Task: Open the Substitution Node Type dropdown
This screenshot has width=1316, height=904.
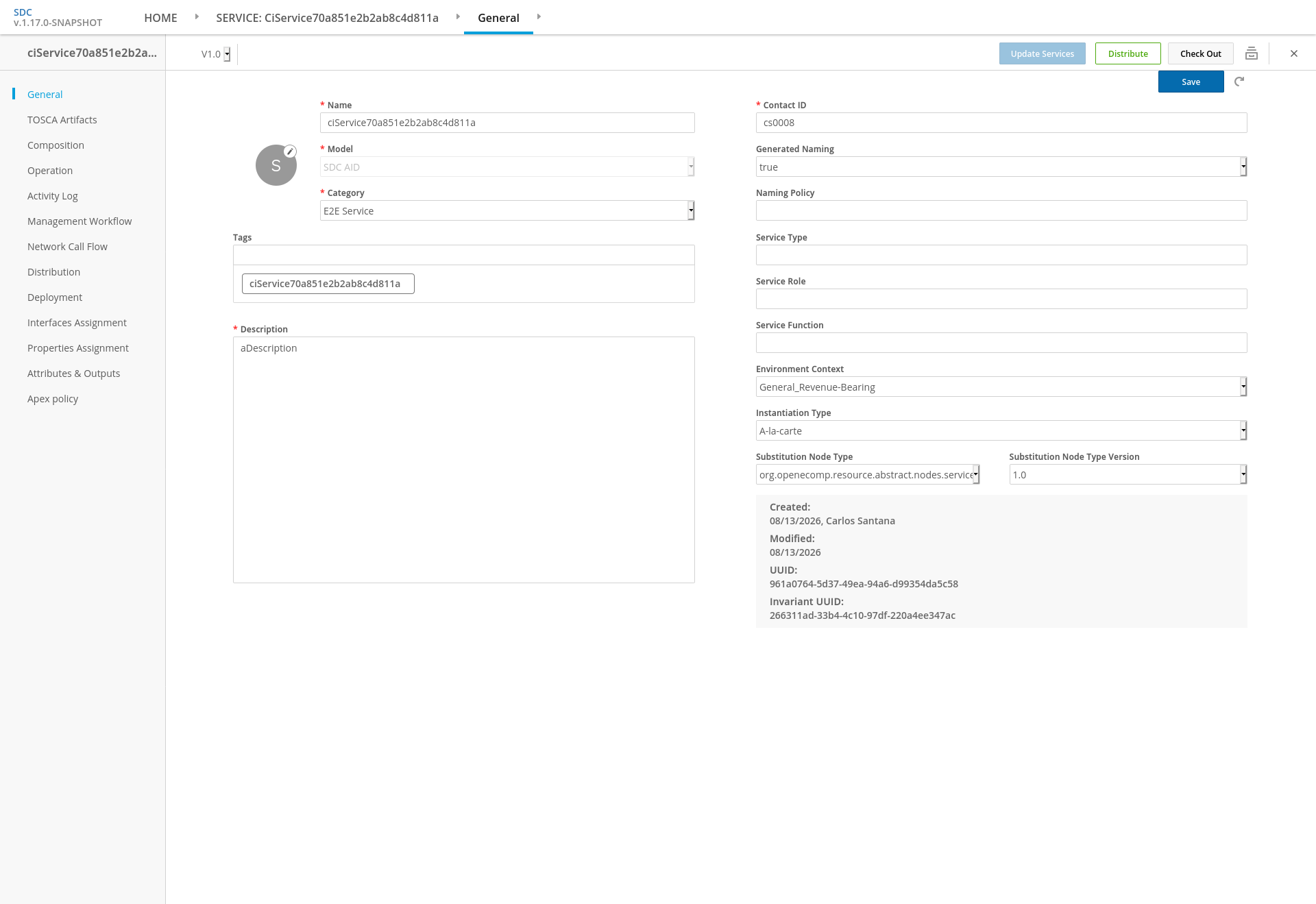Action: (x=867, y=474)
